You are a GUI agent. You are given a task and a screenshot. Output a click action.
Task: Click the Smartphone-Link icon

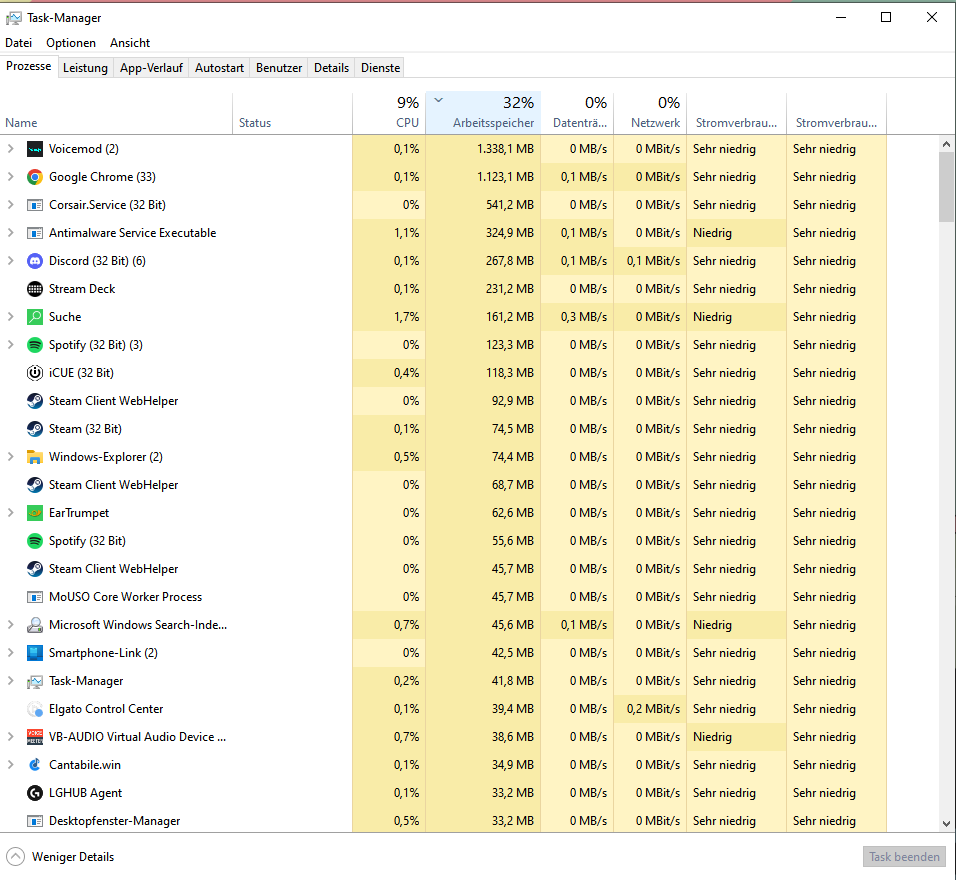(x=35, y=653)
